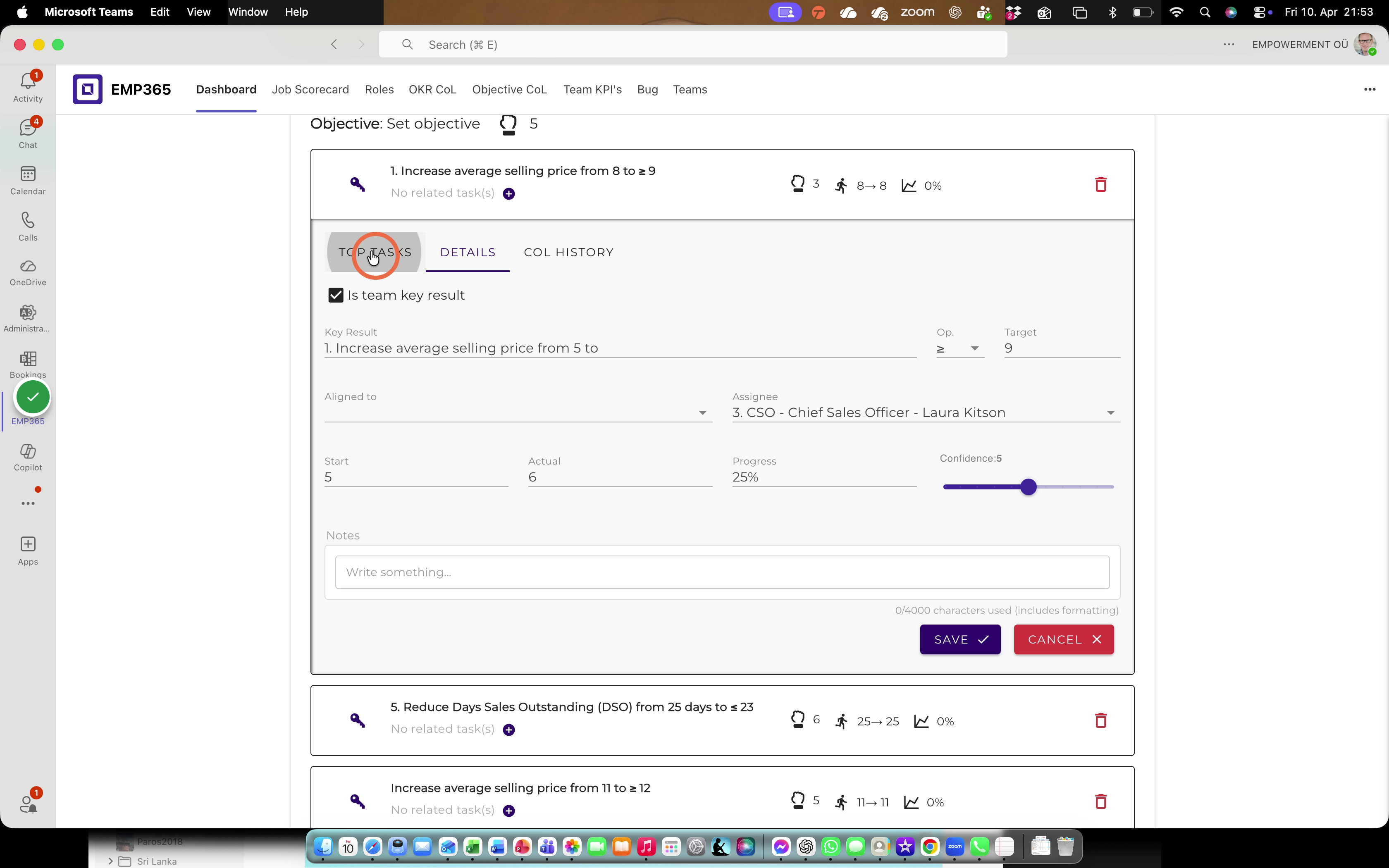Click the Teams search box
Image resolution: width=1389 pixels, height=868 pixels.
point(693,44)
